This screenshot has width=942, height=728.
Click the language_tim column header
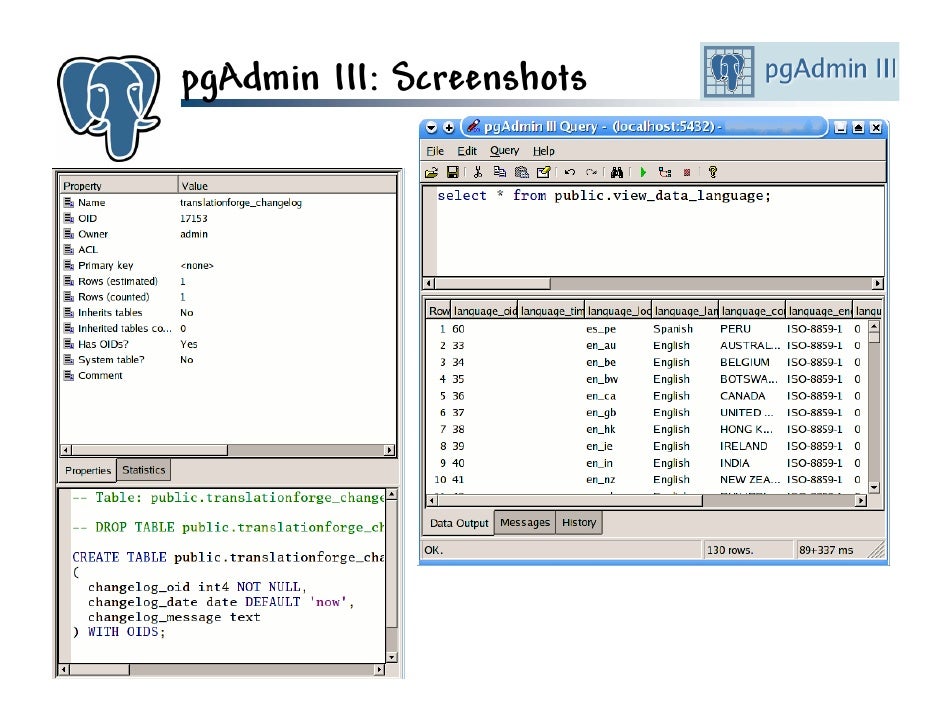tap(552, 311)
